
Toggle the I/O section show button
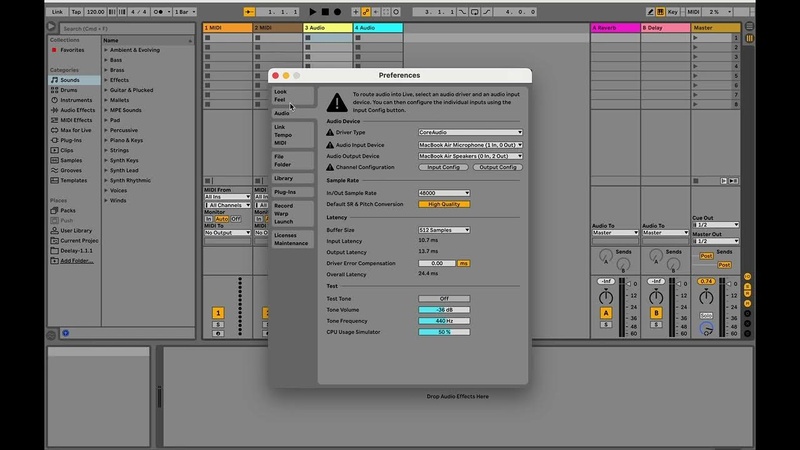click(x=747, y=277)
